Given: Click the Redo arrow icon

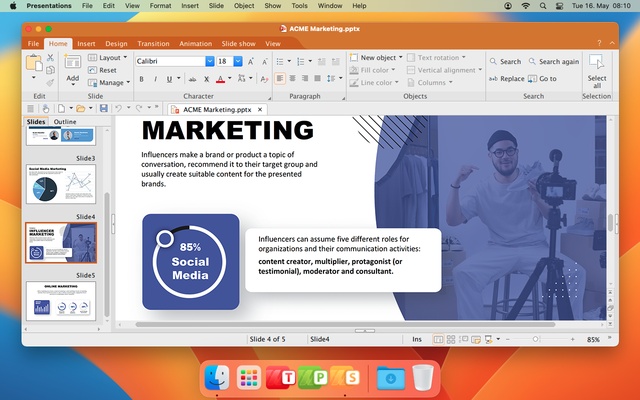Looking at the screenshot, I should [139, 108].
